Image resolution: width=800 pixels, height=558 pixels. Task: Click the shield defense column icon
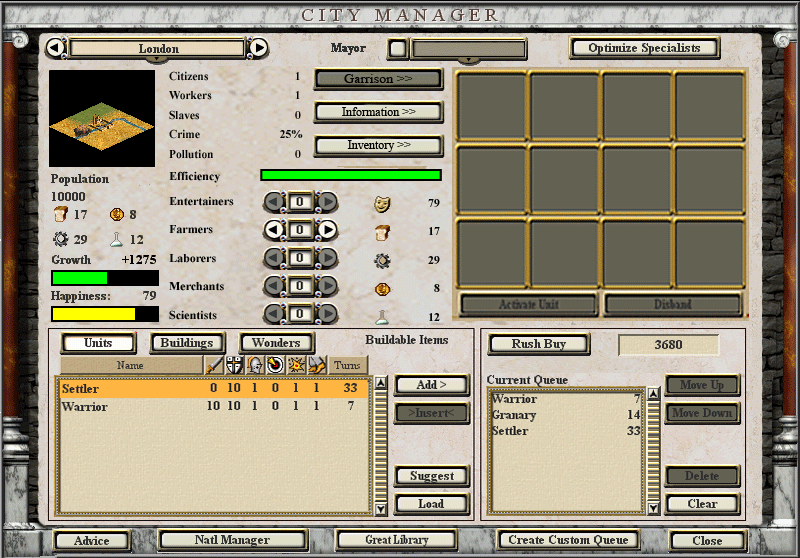tap(234, 365)
